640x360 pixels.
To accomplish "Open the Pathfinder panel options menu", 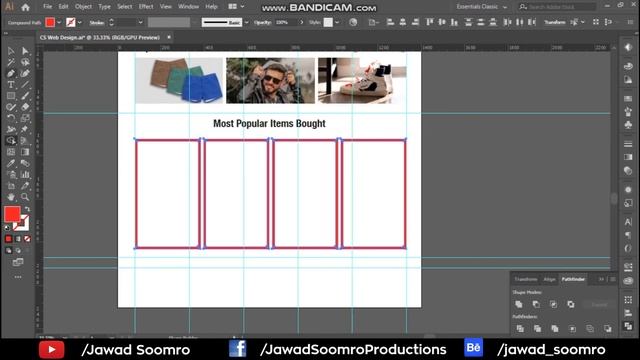I will pyautogui.click(x=613, y=279).
